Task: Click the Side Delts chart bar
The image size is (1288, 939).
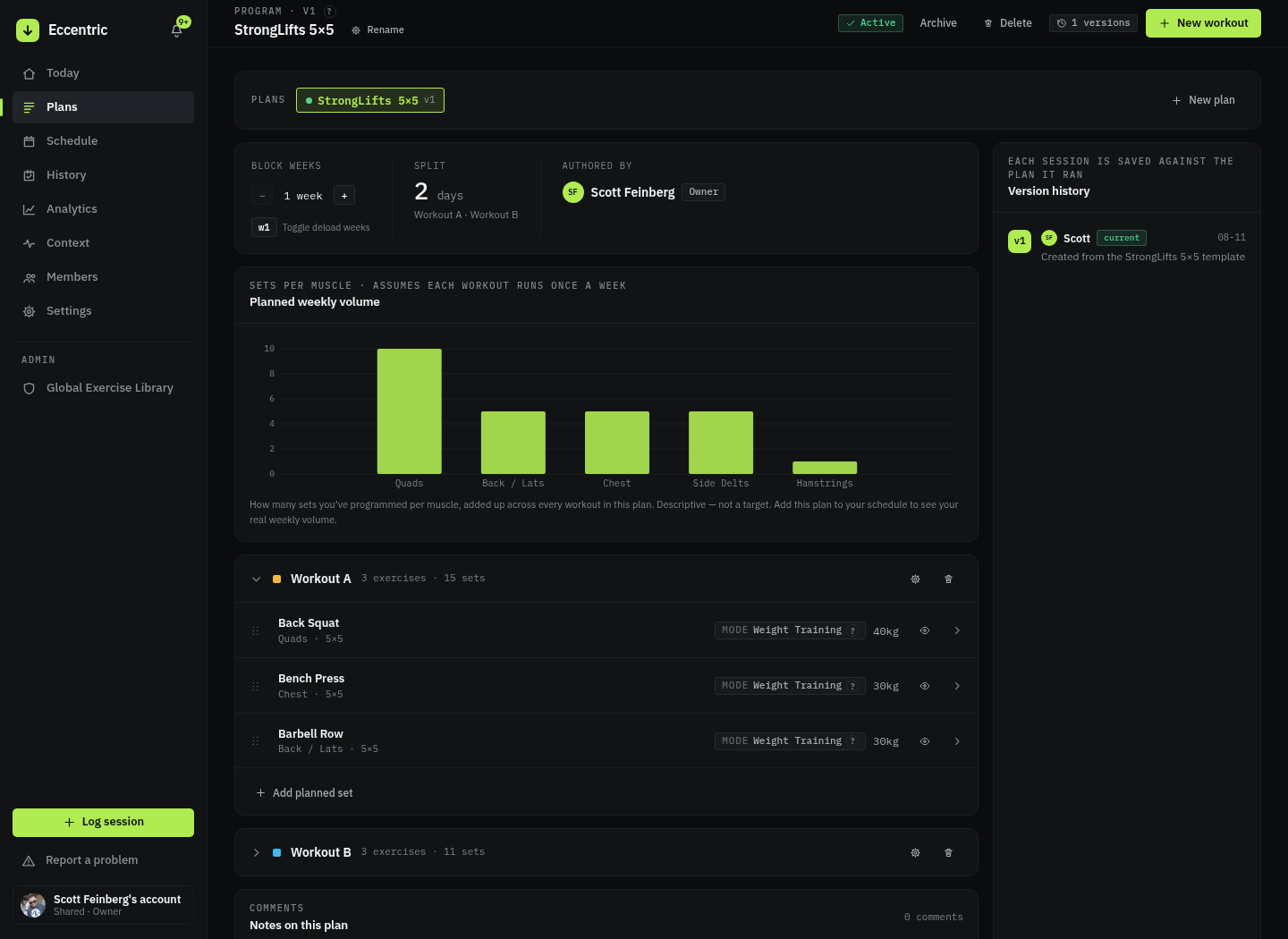Action: click(x=721, y=443)
